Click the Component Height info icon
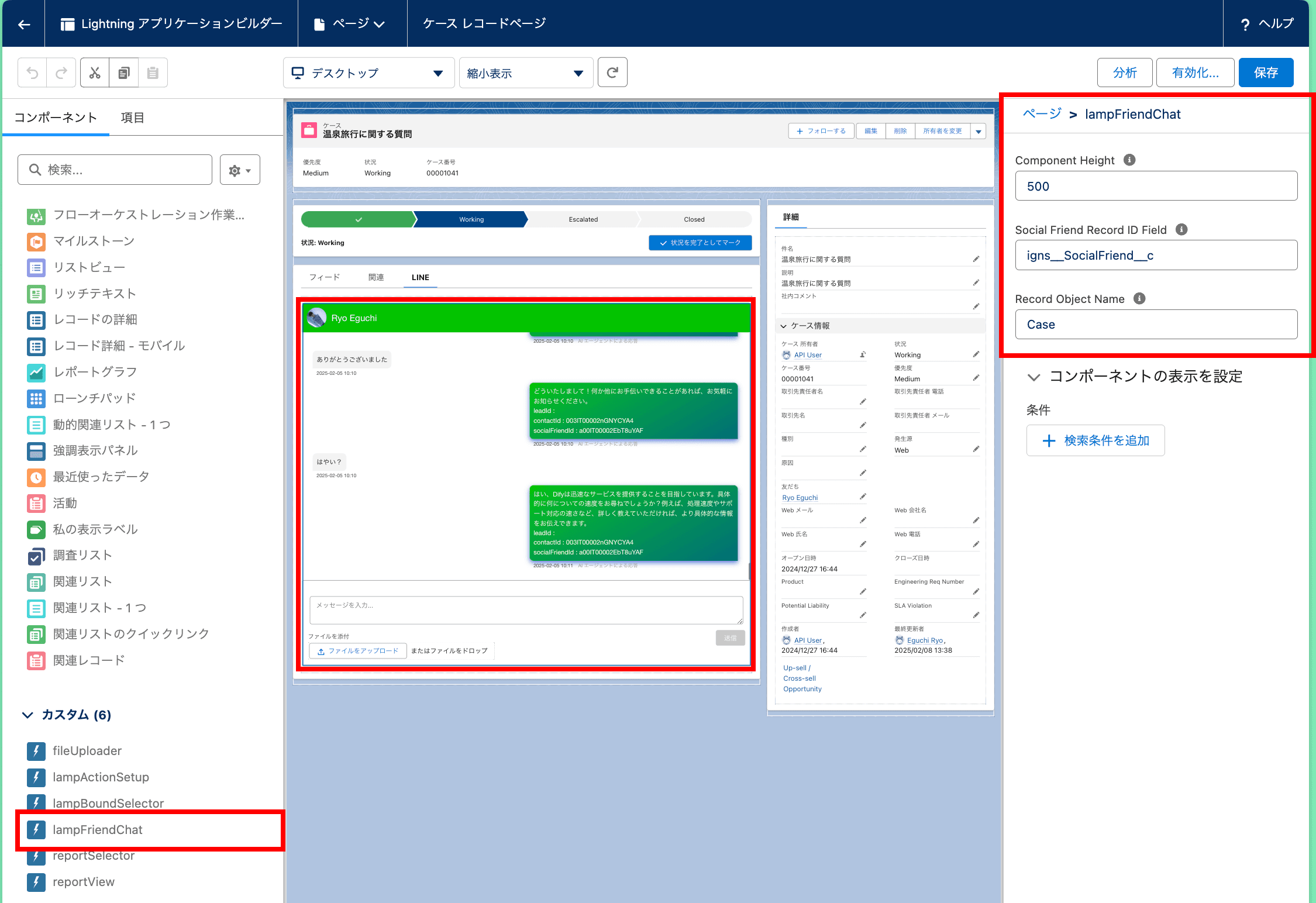Viewport: 1316px width, 903px height. click(1129, 160)
